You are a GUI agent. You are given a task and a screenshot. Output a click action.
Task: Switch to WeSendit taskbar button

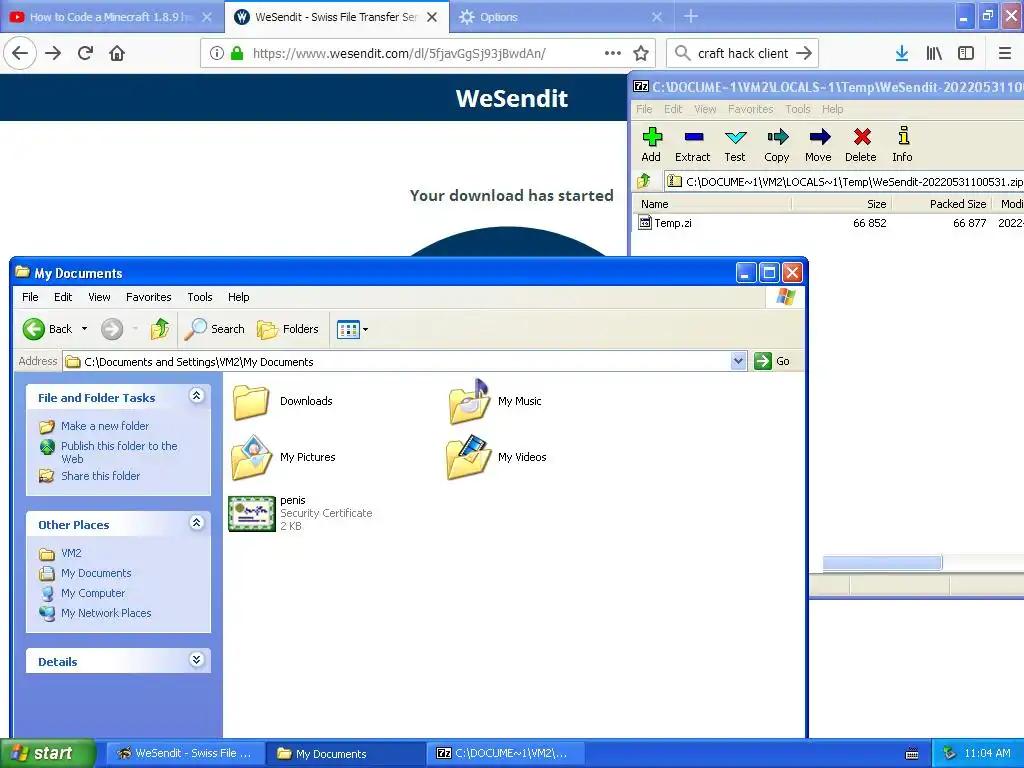click(x=185, y=754)
